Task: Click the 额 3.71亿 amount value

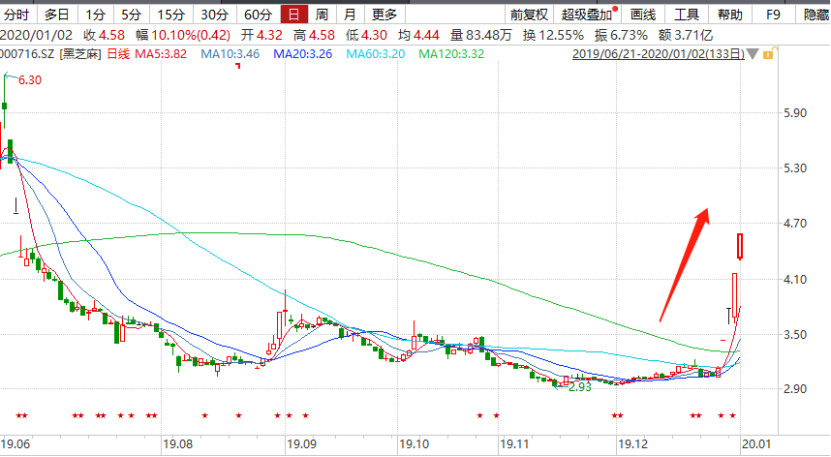Action: click(x=685, y=36)
